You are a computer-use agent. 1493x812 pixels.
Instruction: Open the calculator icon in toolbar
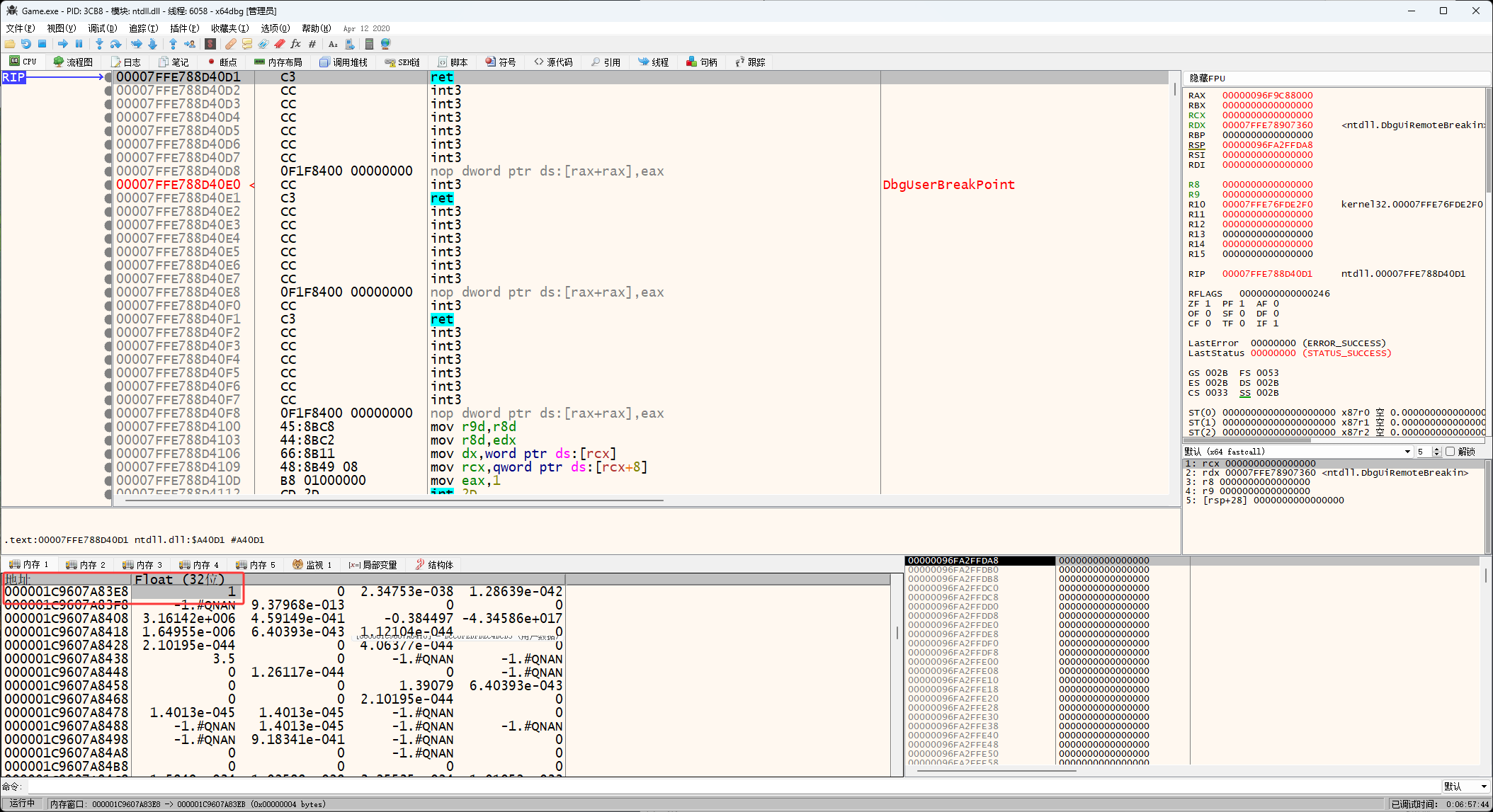[x=369, y=44]
